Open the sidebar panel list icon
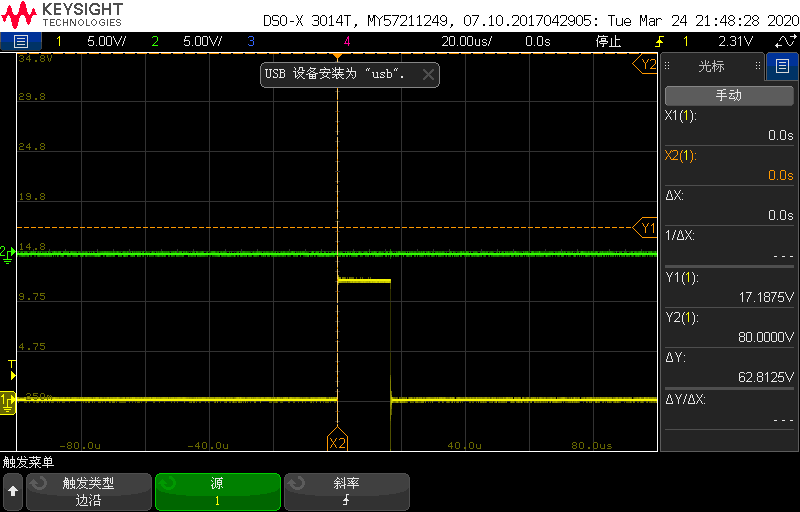The width and height of the screenshot is (800, 512). (x=782, y=66)
